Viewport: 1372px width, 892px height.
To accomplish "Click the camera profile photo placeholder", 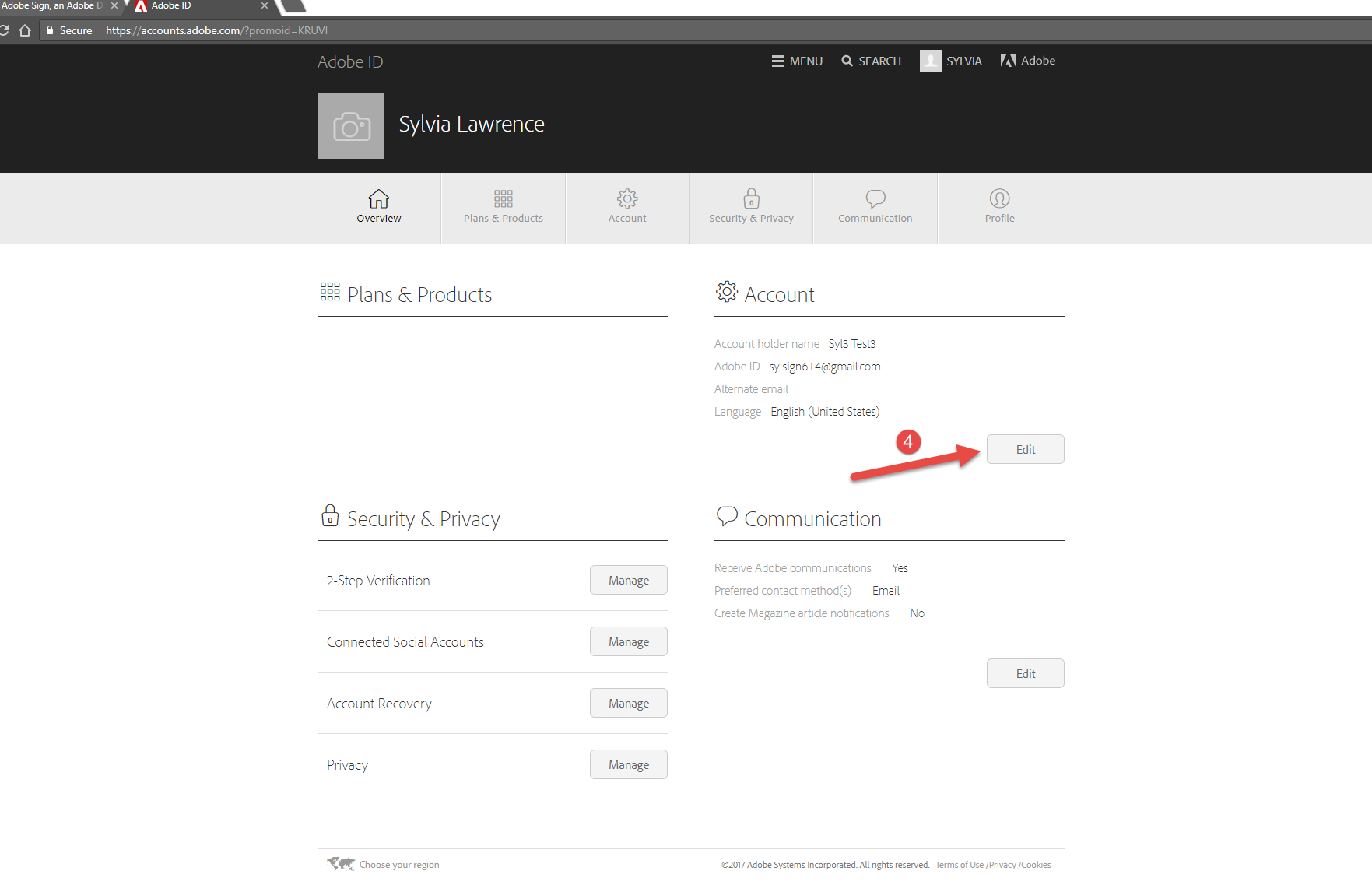I will pyautogui.click(x=350, y=125).
